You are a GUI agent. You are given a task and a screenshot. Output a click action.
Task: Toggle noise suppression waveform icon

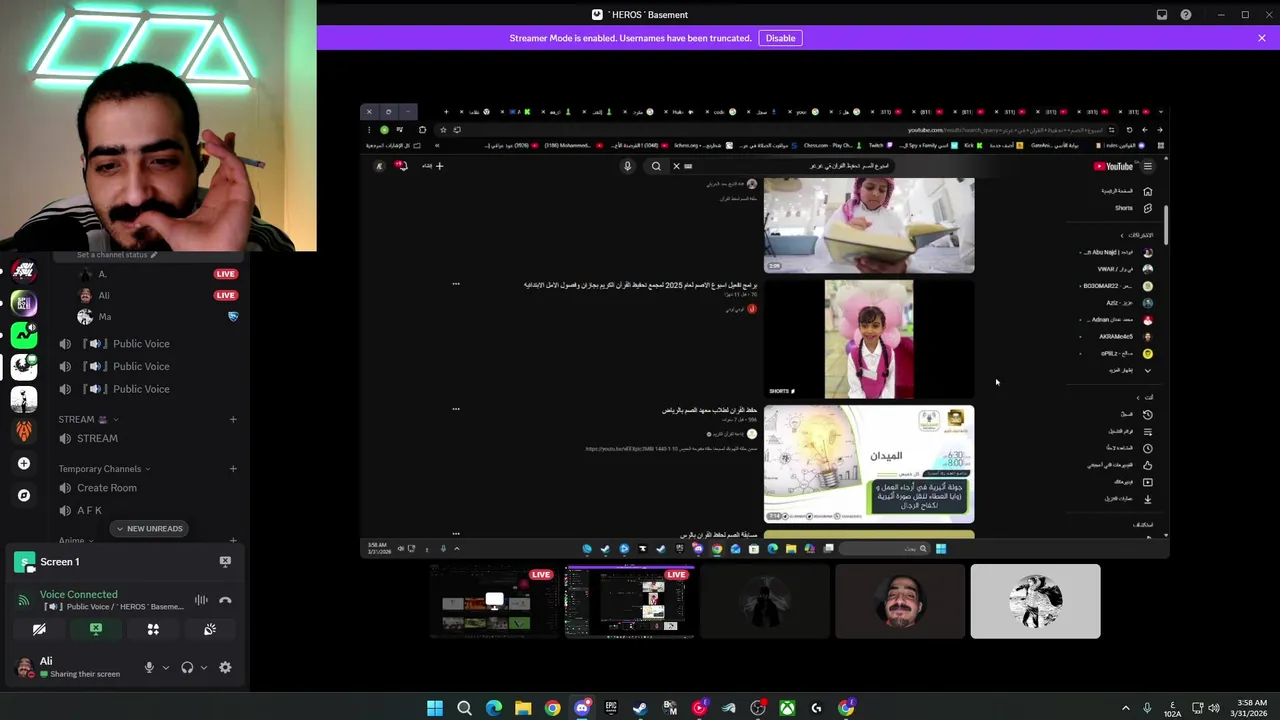tap(201, 600)
